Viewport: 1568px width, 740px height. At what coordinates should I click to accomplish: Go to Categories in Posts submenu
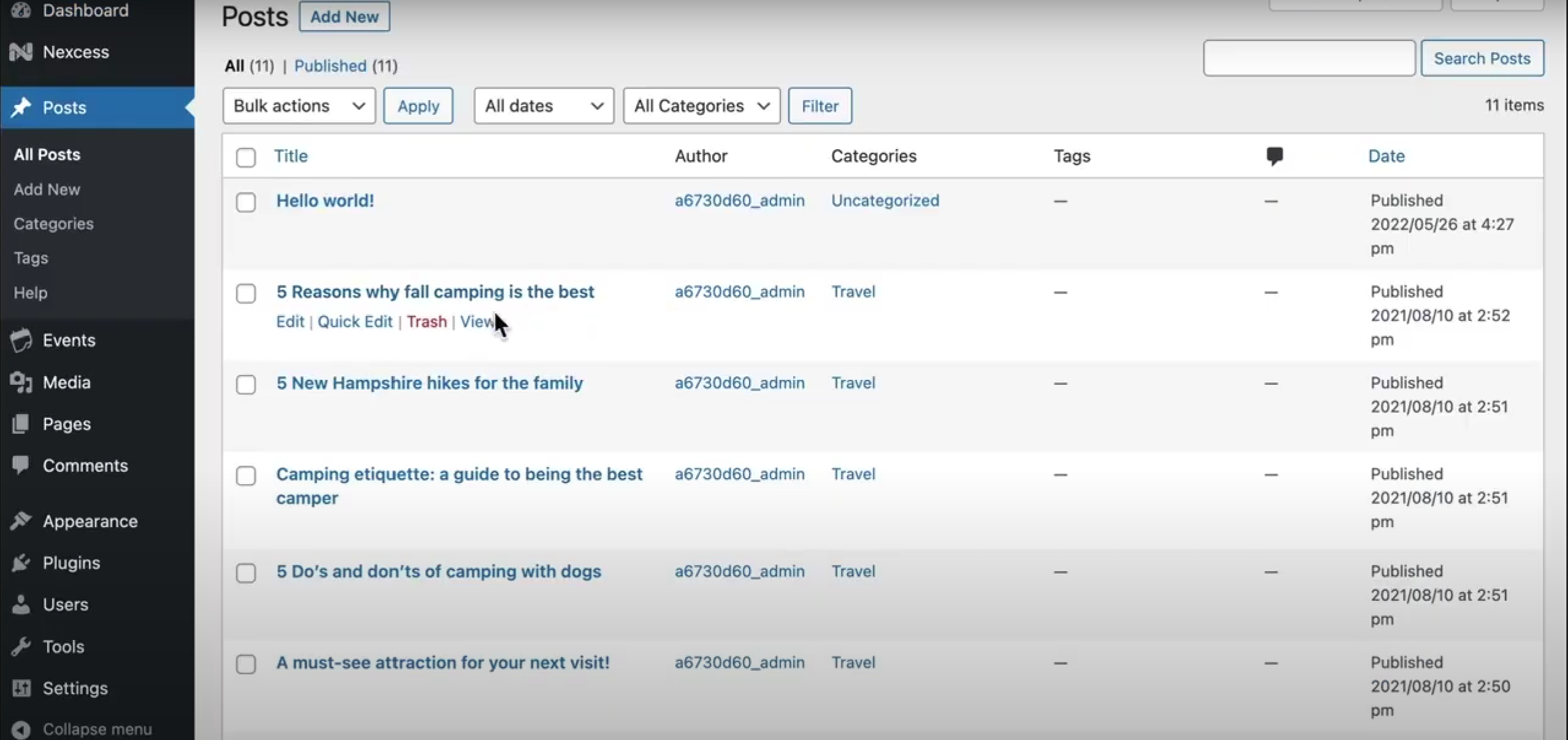click(54, 224)
